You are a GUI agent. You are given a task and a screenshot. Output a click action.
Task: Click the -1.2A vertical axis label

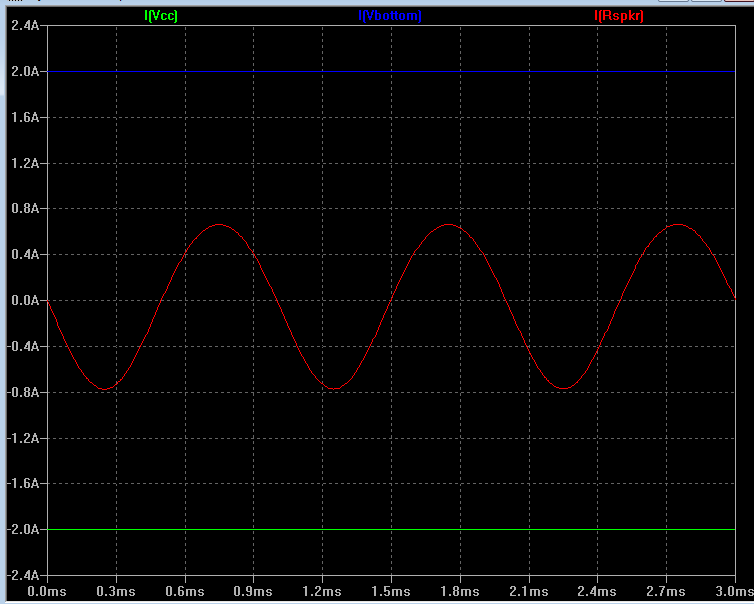[23, 438]
